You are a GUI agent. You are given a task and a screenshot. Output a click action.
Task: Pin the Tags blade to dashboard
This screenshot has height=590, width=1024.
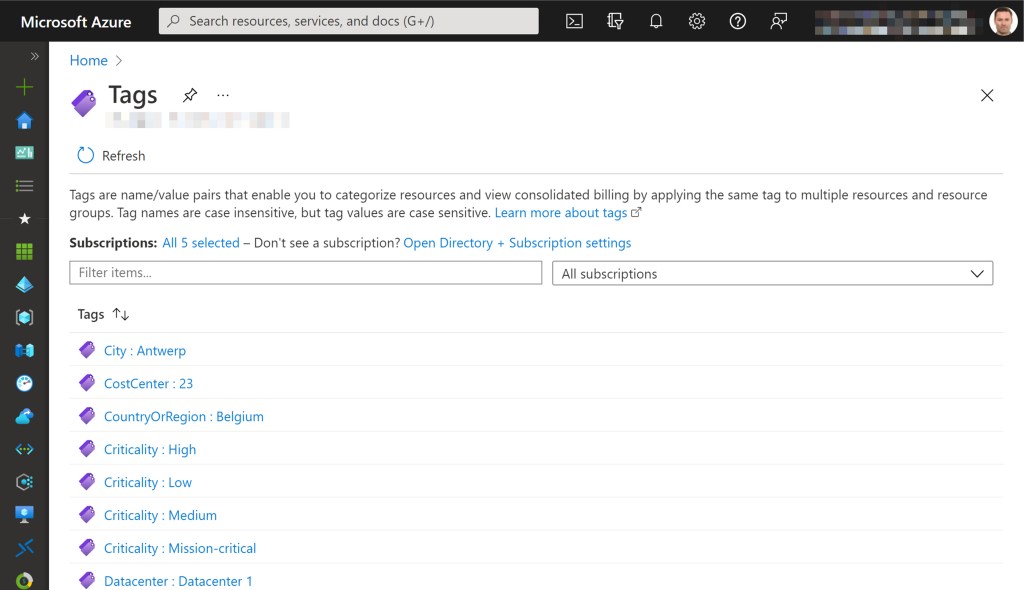(190, 95)
